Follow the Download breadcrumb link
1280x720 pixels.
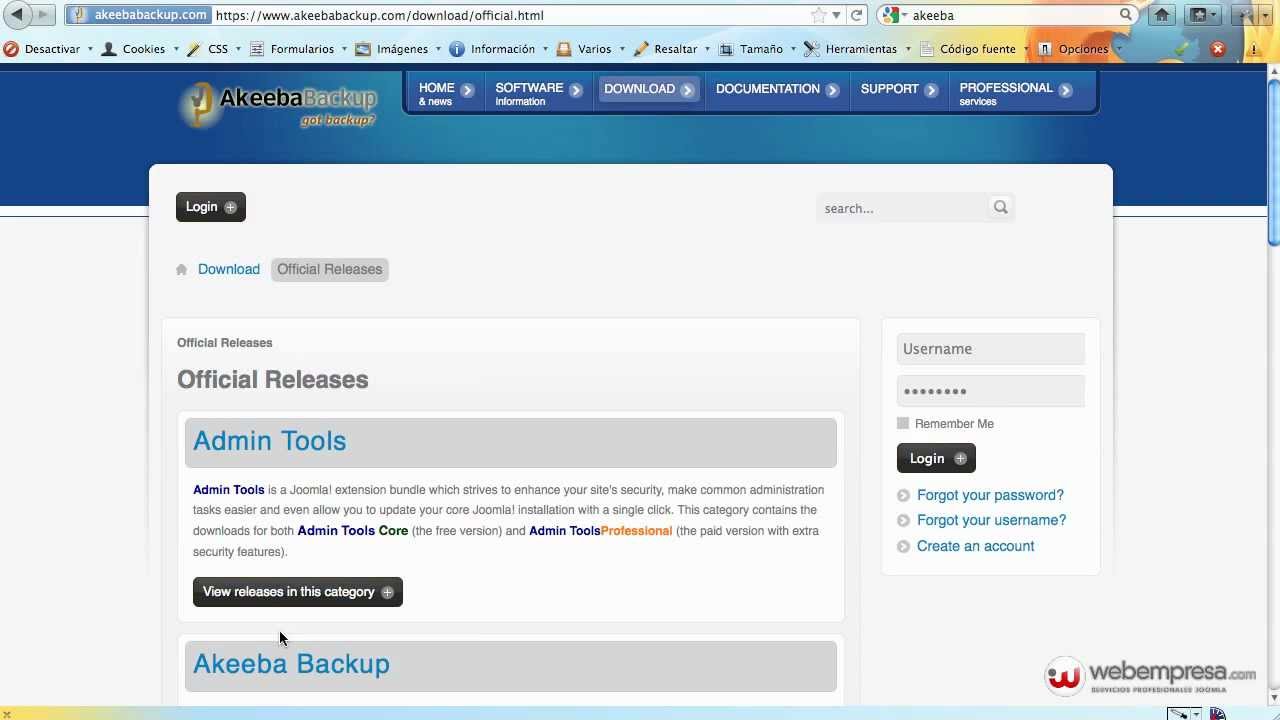(229, 269)
